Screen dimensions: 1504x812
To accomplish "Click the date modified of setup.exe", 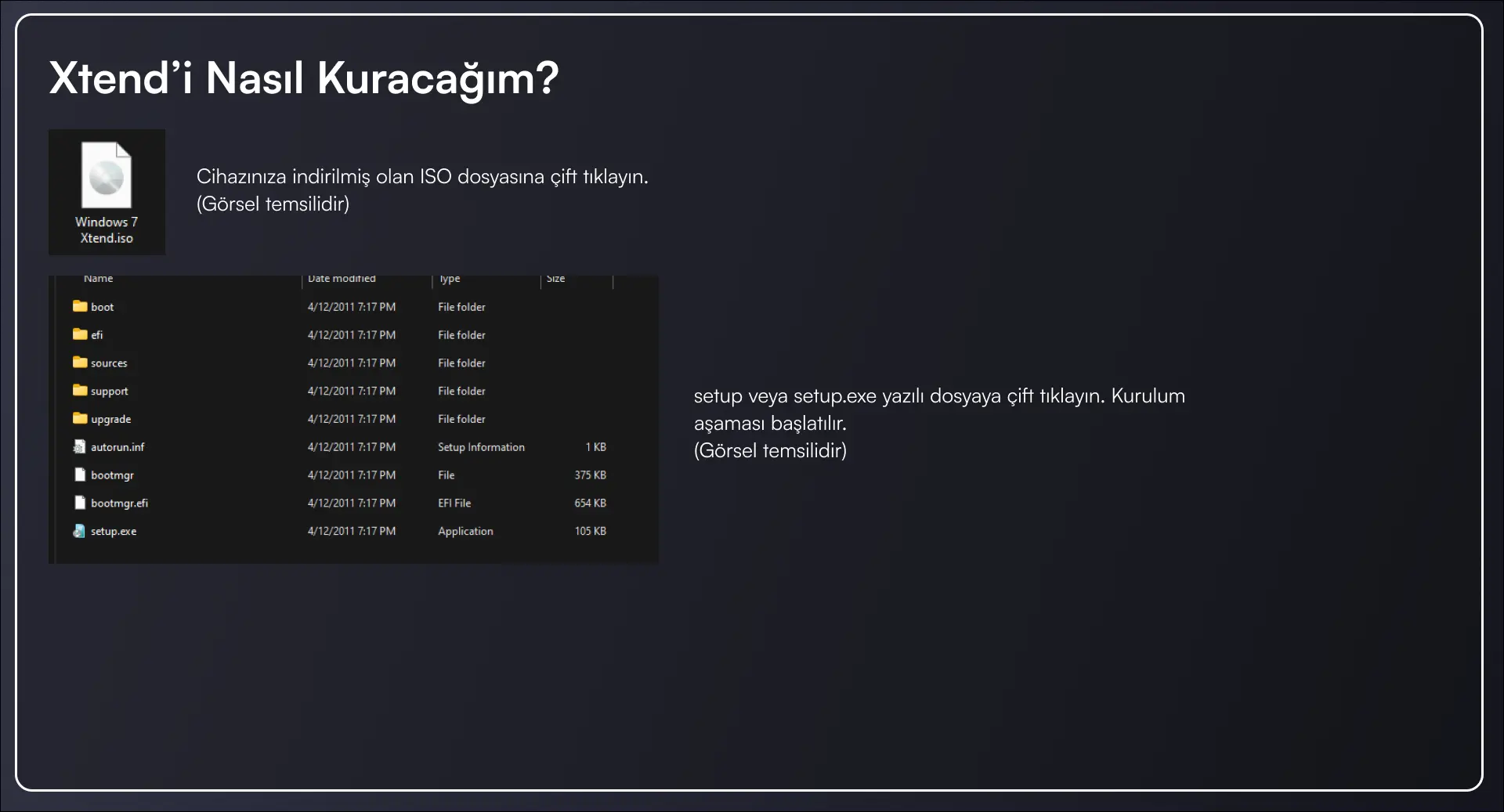I will (351, 531).
